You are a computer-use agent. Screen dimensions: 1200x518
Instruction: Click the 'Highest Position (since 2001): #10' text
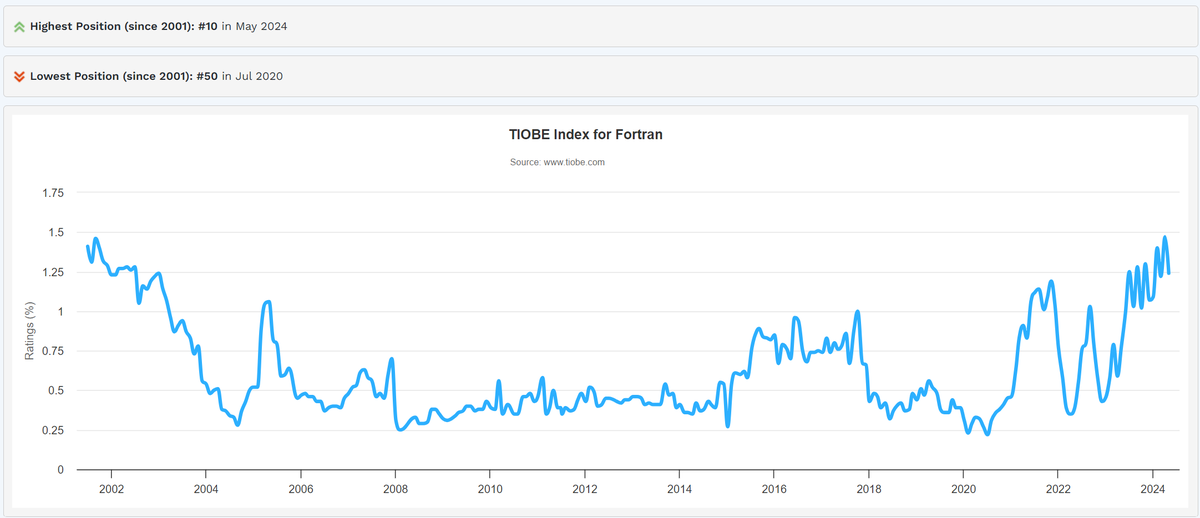(x=124, y=27)
